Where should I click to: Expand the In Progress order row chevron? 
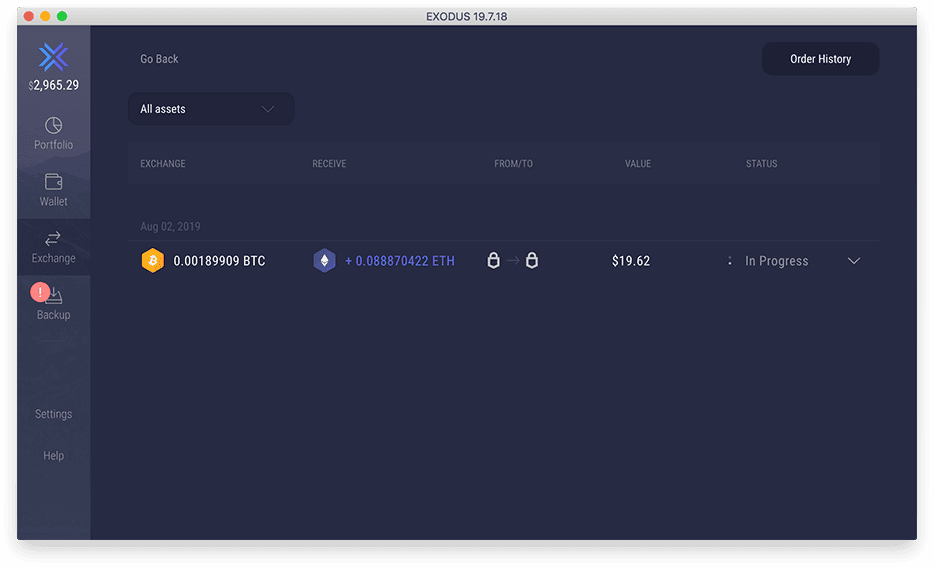[x=854, y=261]
